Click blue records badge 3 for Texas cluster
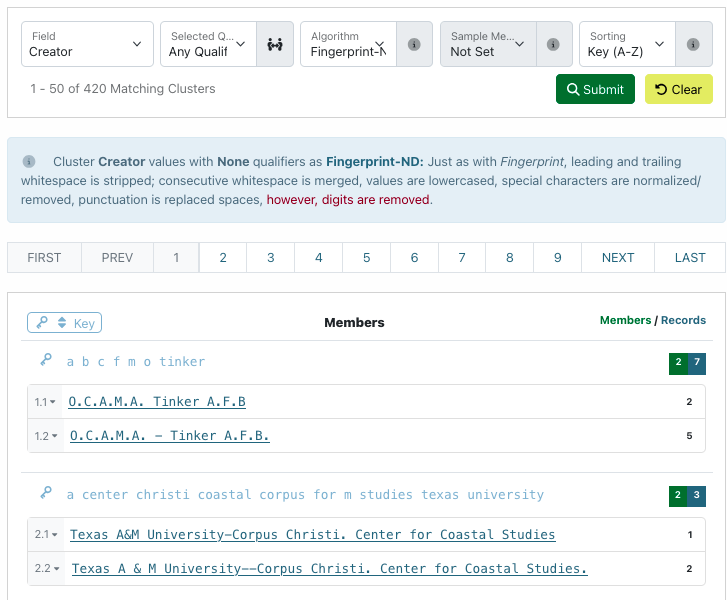Viewport: 727px width, 600px height. tap(697, 496)
